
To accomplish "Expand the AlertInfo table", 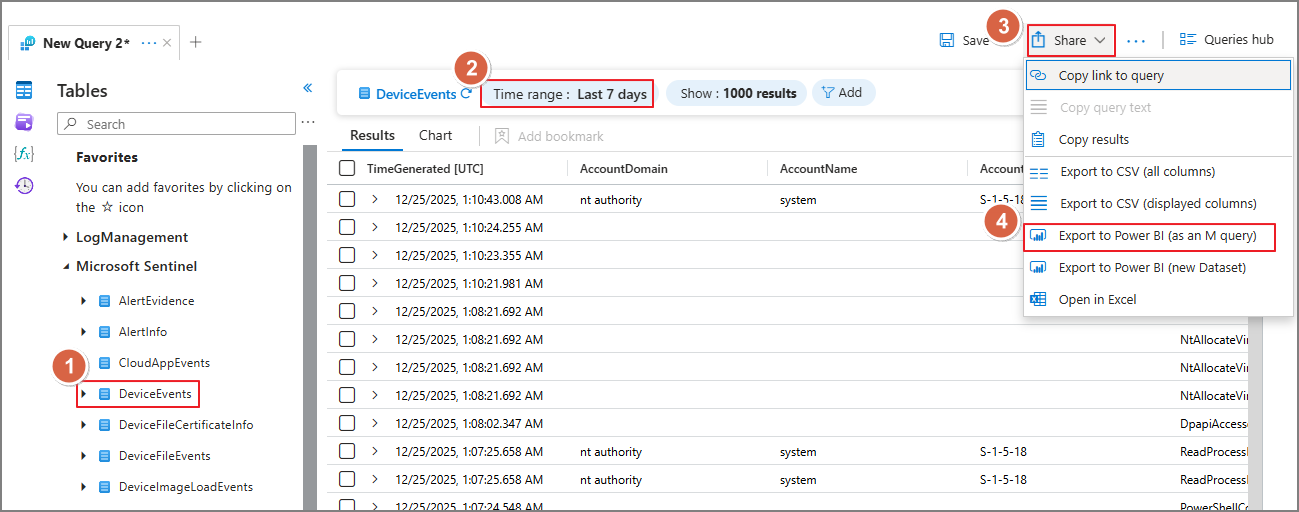I will tap(84, 332).
